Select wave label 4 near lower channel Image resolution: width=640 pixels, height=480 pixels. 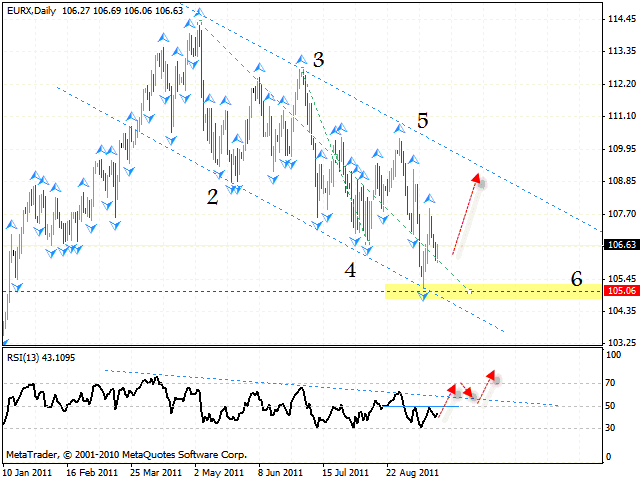(x=350, y=269)
